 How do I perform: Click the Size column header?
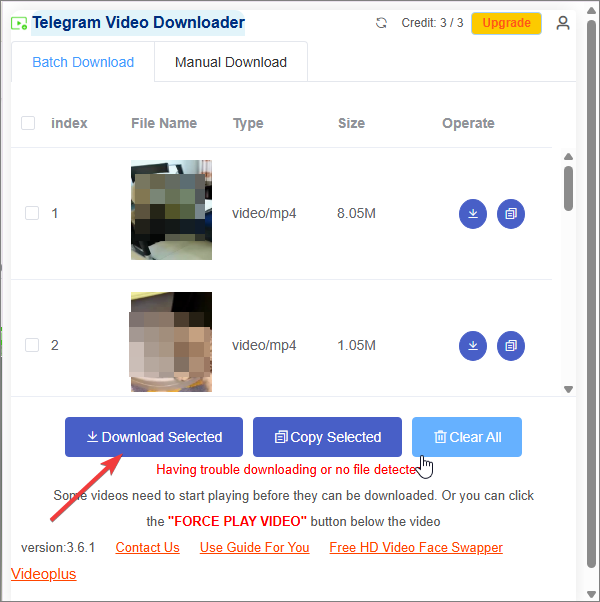pos(351,123)
